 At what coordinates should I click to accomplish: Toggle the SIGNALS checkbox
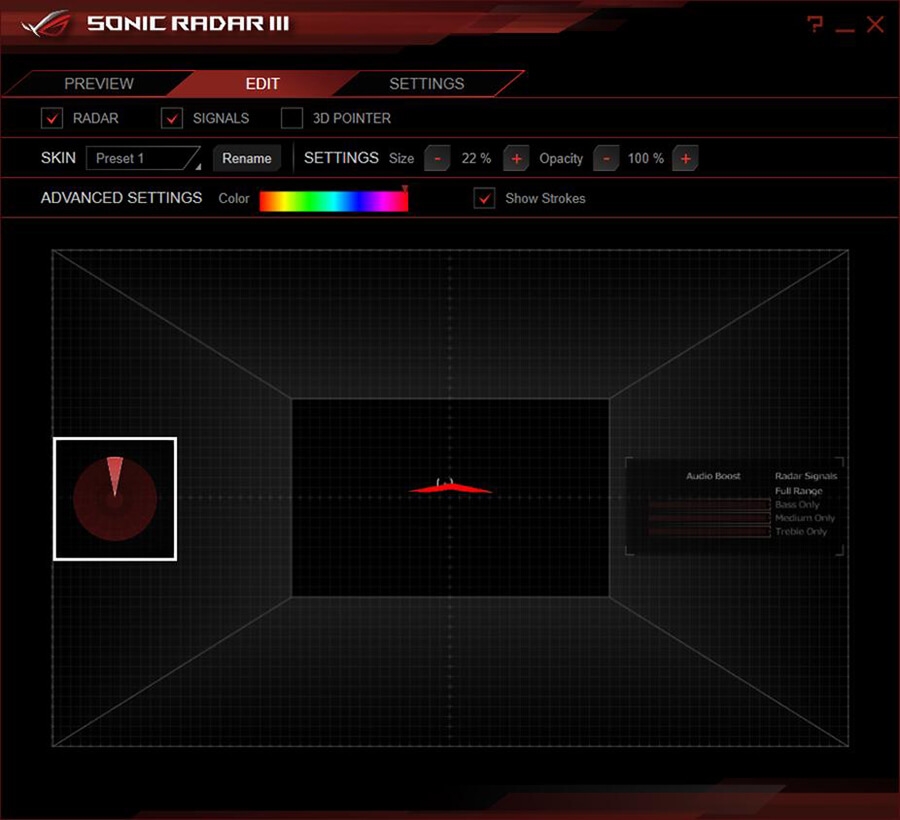coord(172,118)
